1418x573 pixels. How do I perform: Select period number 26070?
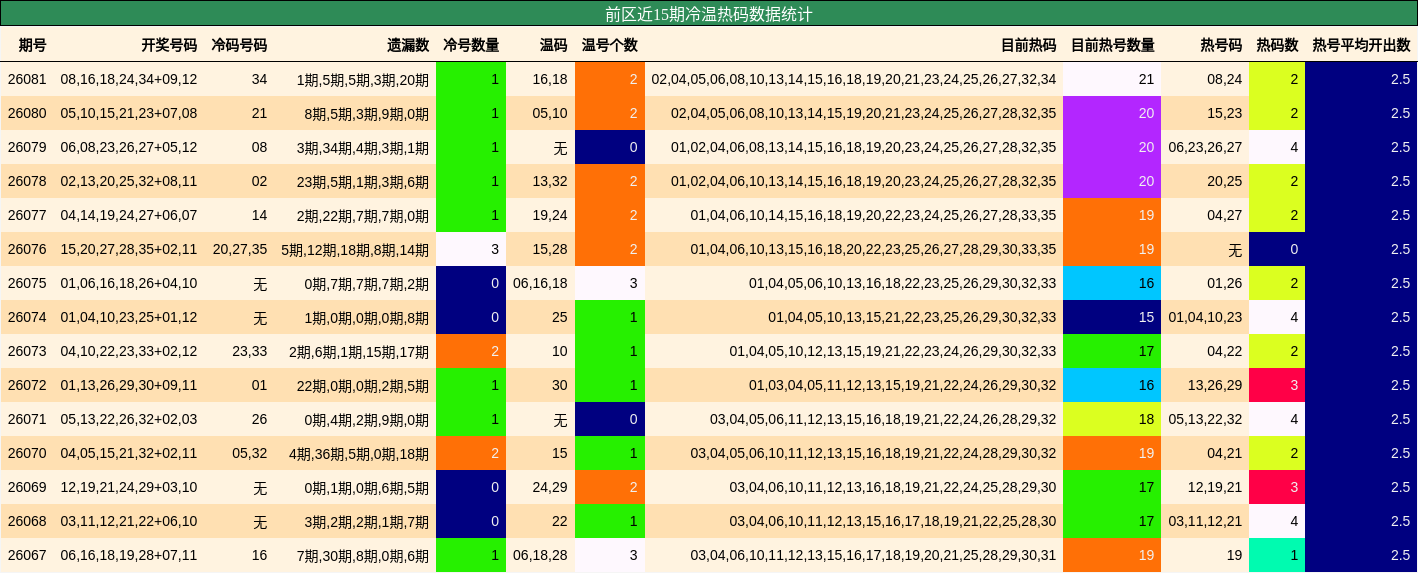pyautogui.click(x=27, y=453)
